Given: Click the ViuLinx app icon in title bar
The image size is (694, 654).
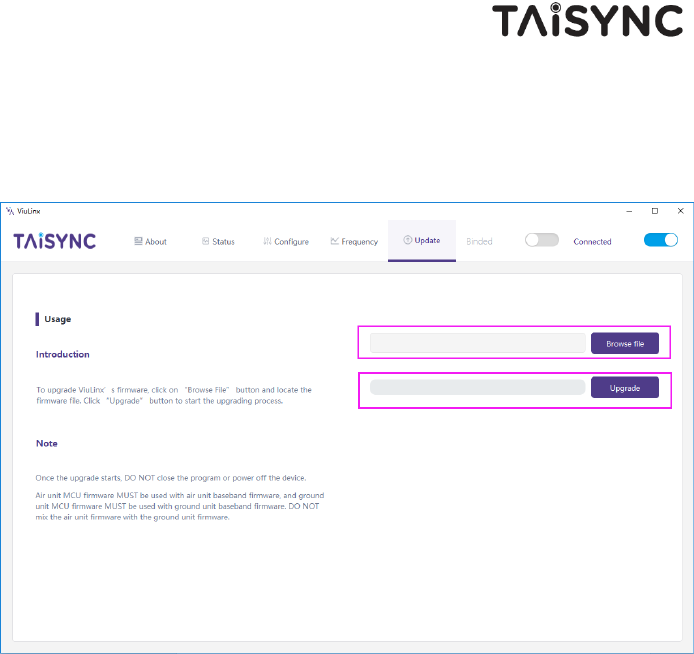Looking at the screenshot, I should [x=10, y=211].
